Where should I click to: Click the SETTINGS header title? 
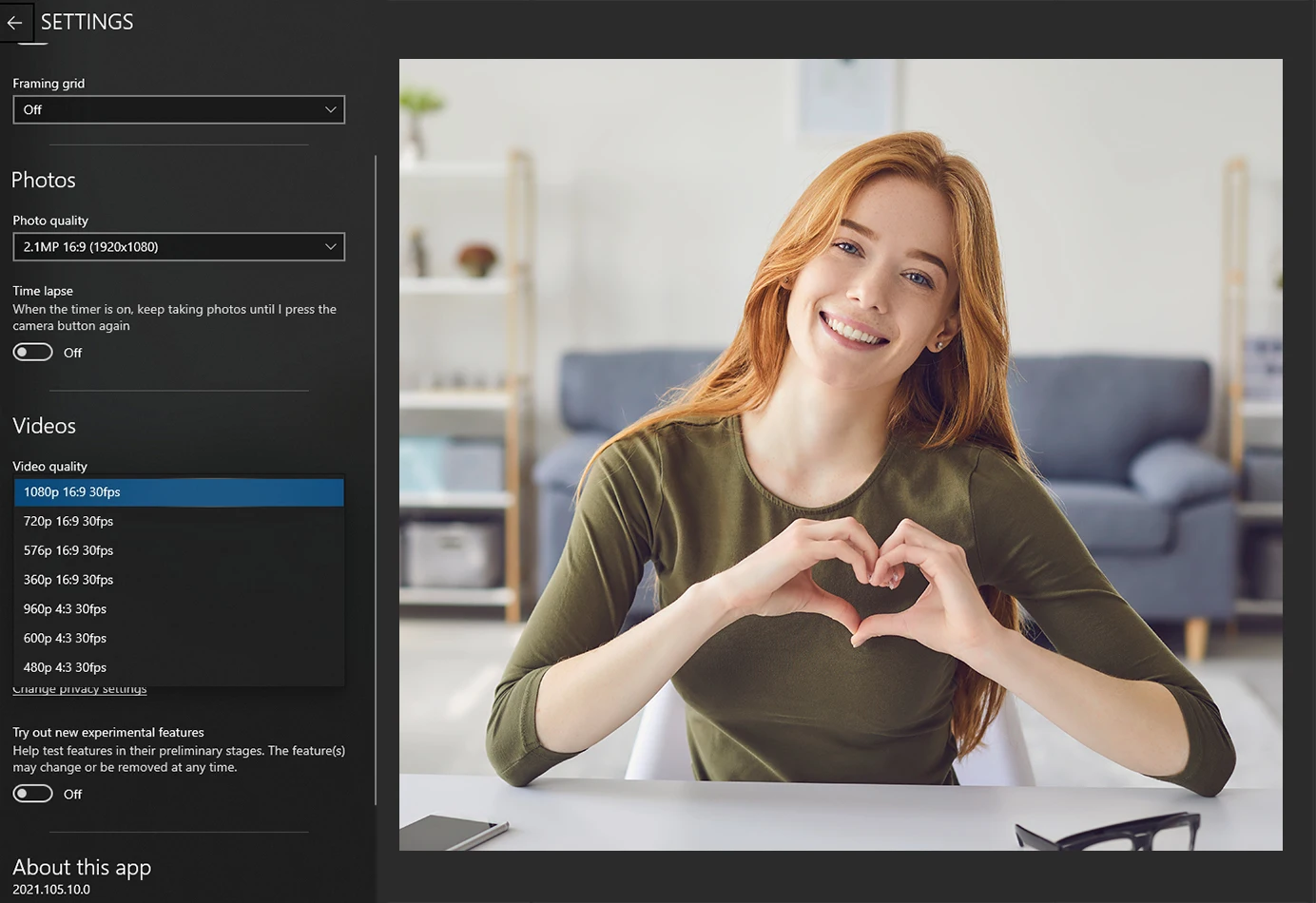(87, 22)
